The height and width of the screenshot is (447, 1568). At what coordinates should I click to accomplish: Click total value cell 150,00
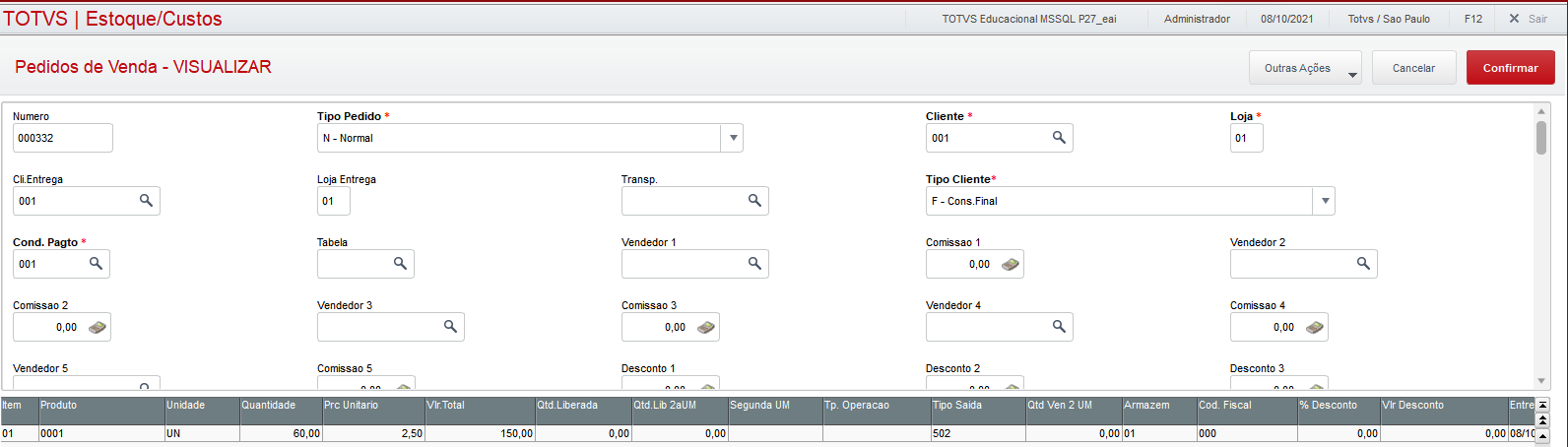480,433
